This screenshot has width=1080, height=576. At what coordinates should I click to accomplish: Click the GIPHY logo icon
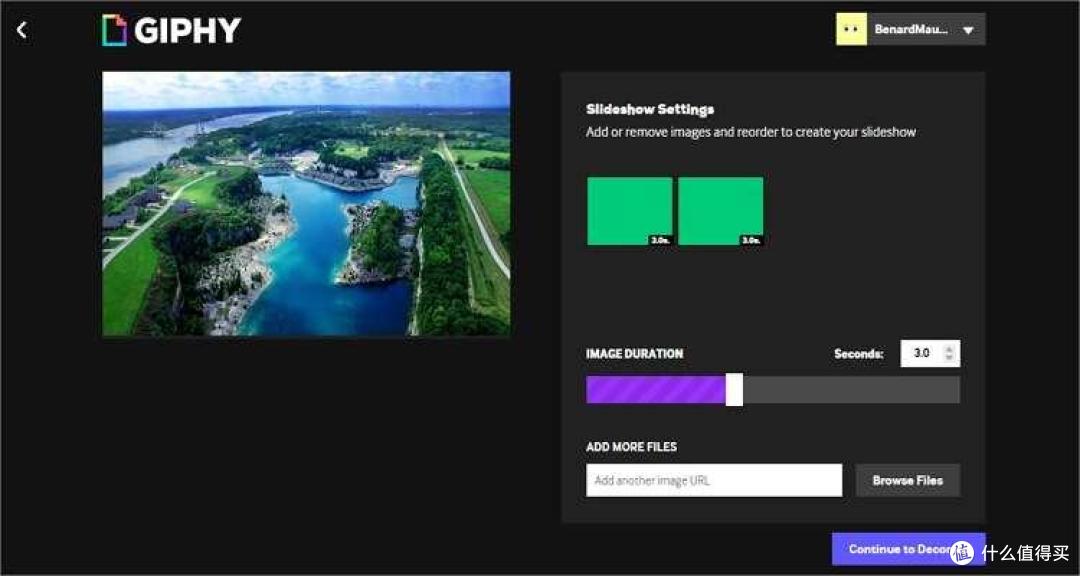(115, 30)
